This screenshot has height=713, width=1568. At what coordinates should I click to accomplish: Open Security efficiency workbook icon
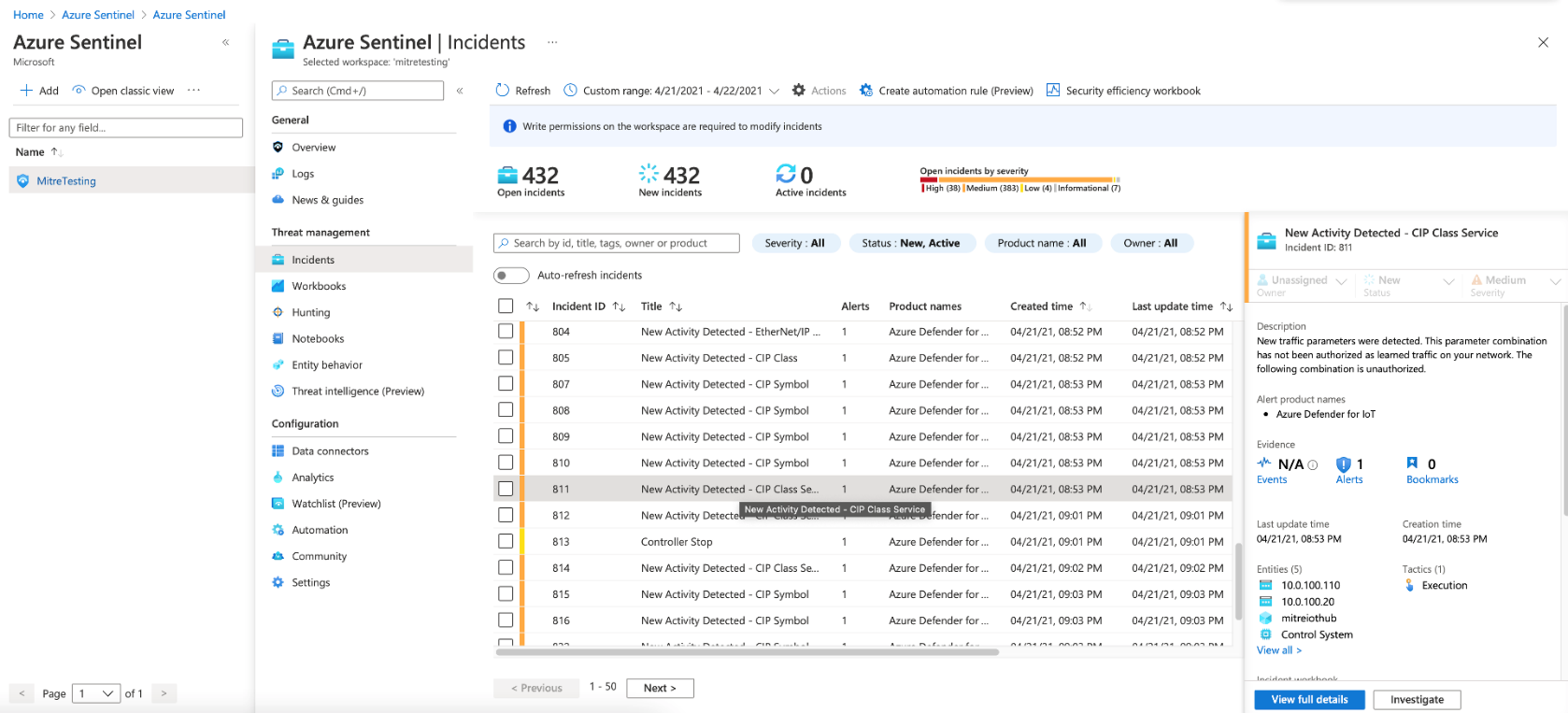tap(1053, 91)
